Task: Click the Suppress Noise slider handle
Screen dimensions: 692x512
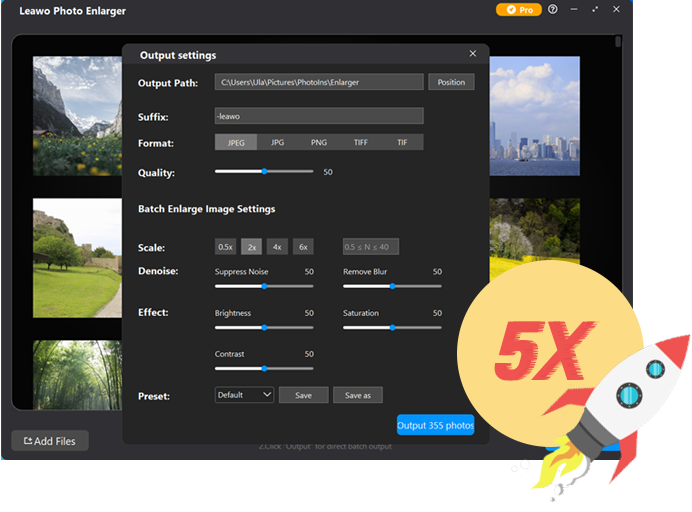Action: pyautogui.click(x=264, y=286)
